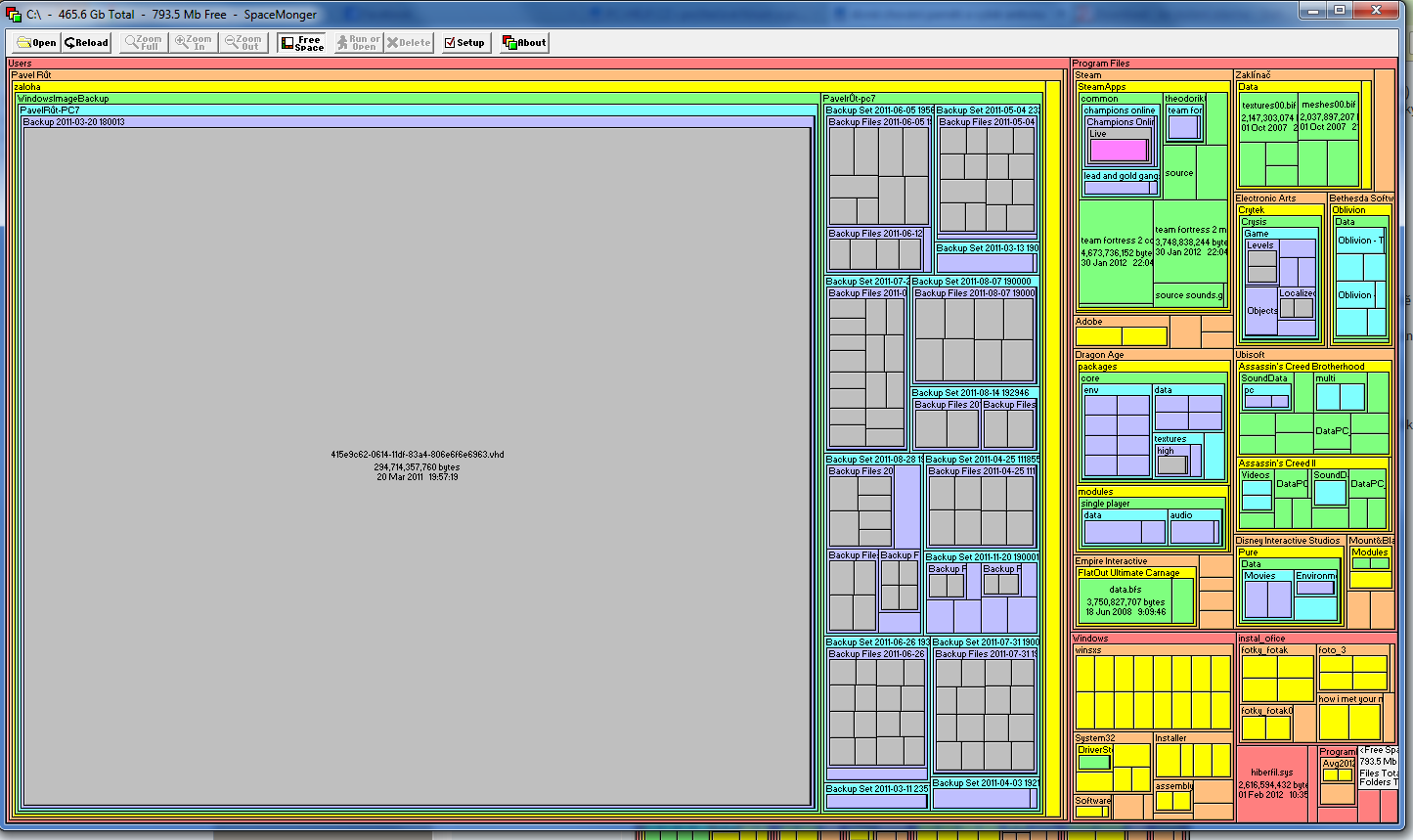Click the SpaceMonger icon in title bar
Image resolution: width=1413 pixels, height=840 pixels.
[x=13, y=15]
